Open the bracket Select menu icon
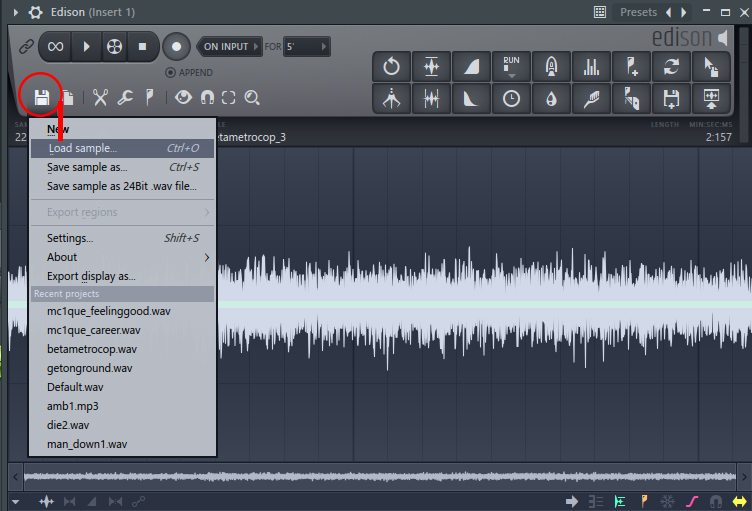Screen dimensions: 752x511 pyautogui.click(x=229, y=97)
